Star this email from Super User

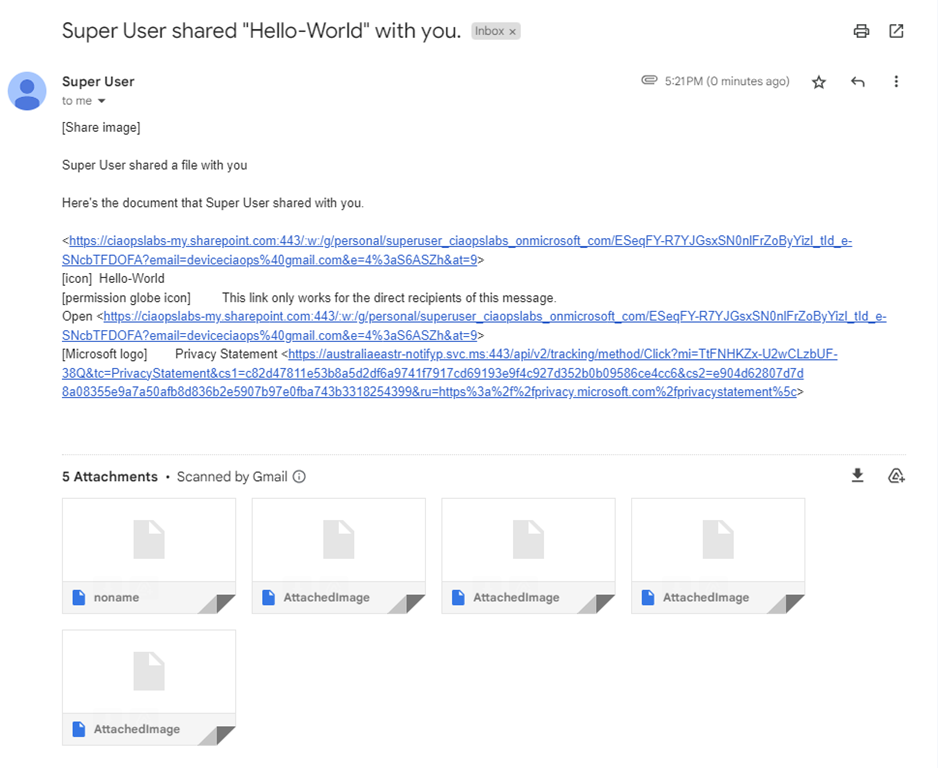click(819, 82)
